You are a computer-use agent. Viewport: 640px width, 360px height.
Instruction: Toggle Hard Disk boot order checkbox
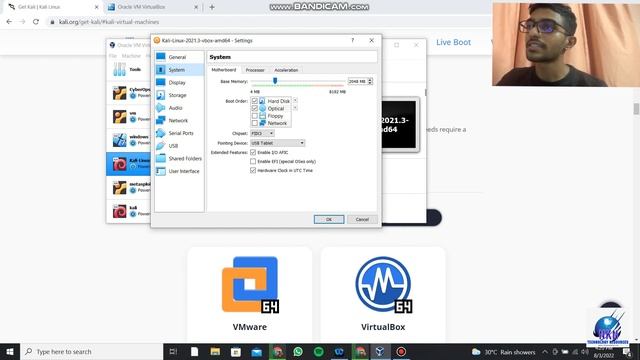pos(255,101)
